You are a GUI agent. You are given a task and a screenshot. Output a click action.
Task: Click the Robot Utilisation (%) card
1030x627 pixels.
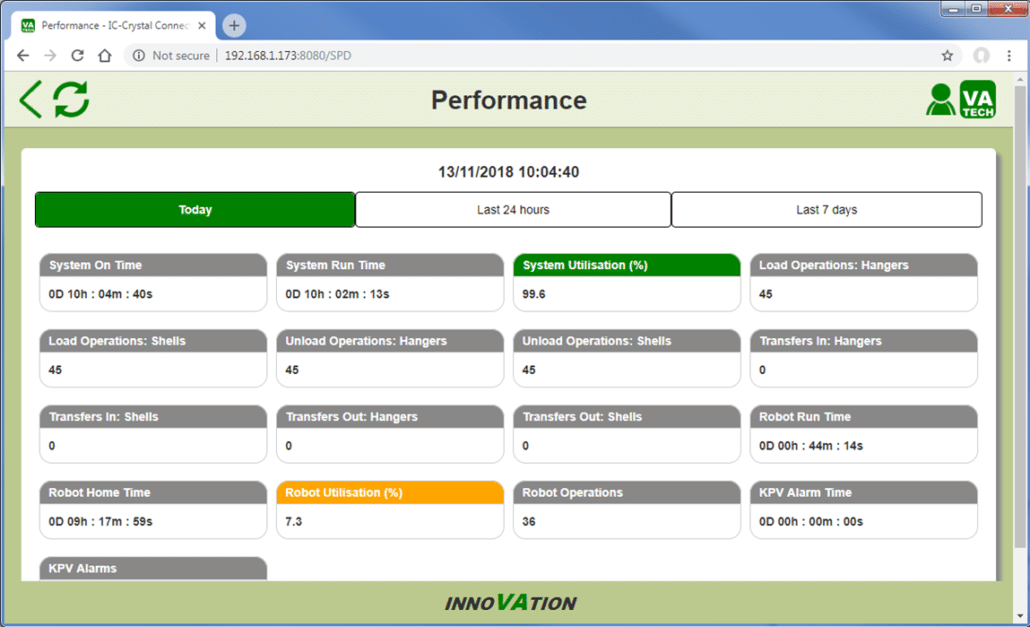[x=389, y=509]
